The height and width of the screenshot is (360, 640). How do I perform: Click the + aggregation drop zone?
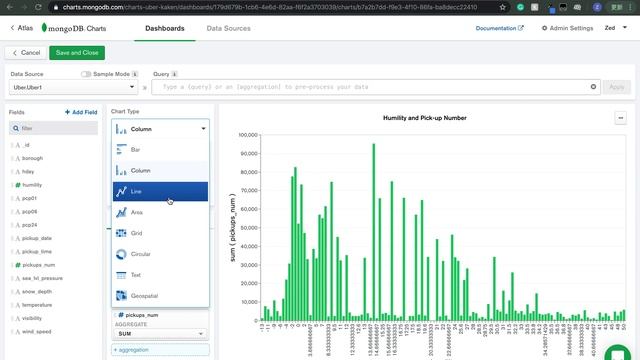coord(160,350)
